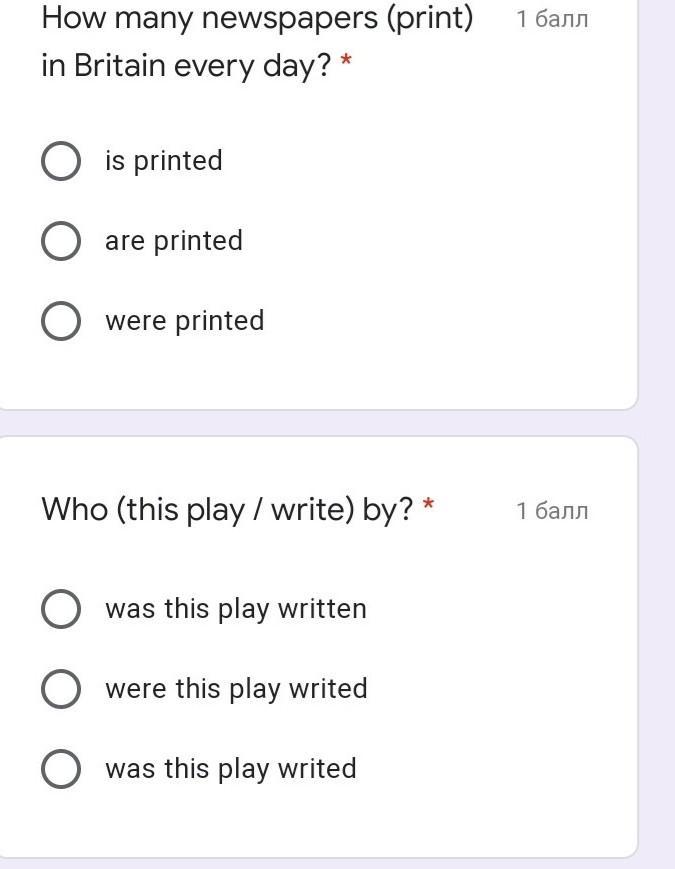Click the 'Who (this play / write) by?' question text
675x869 pixels.
click(227, 509)
